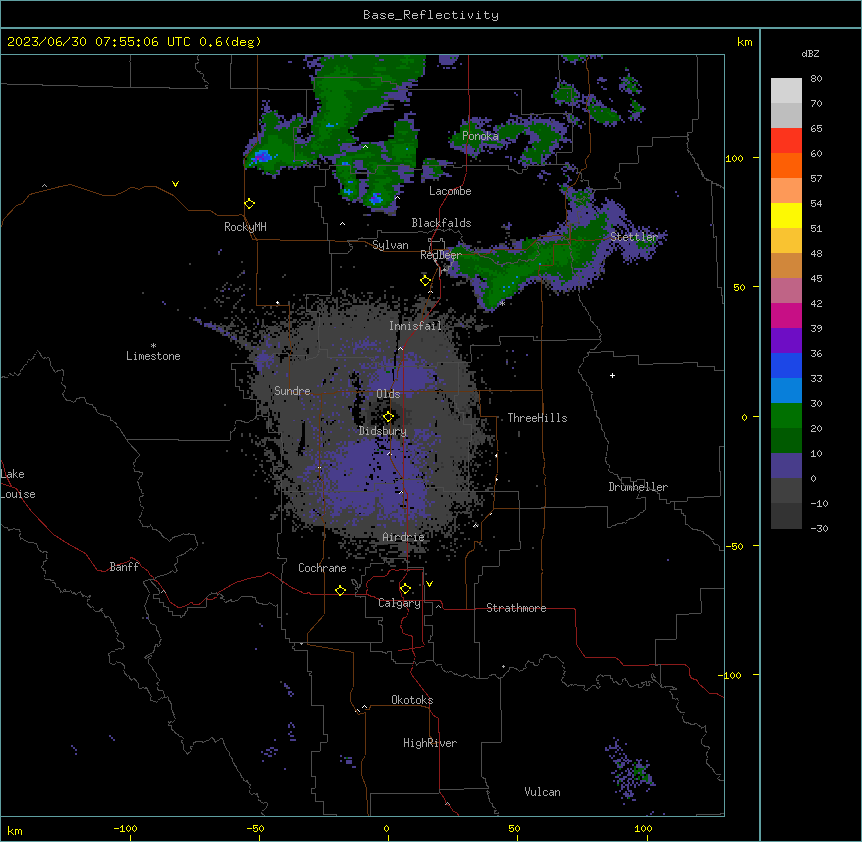
Task: Select the yellow diamond marker above Calgary label
Action: pyautogui.click(x=405, y=589)
